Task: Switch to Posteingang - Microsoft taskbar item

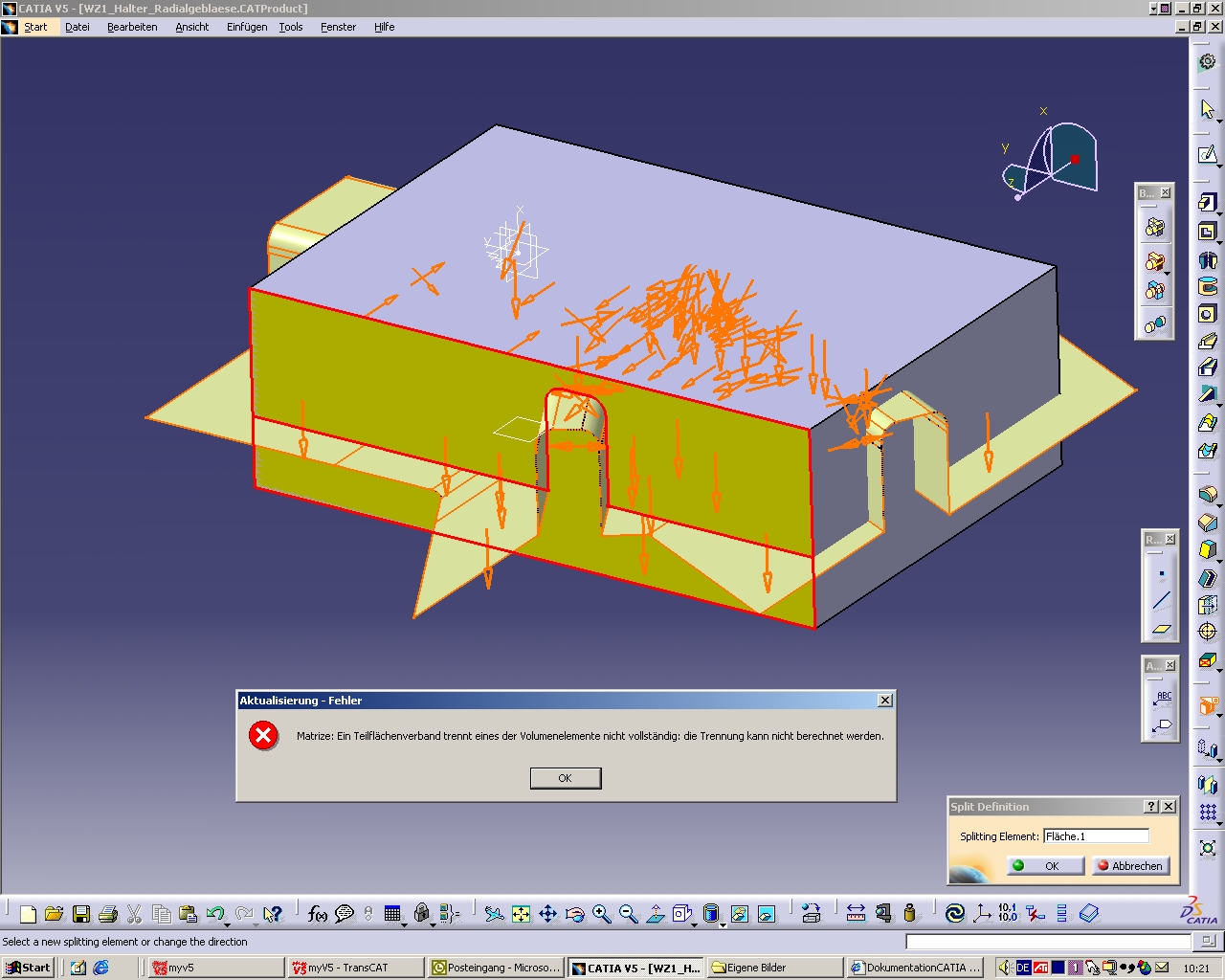Action: click(495, 968)
